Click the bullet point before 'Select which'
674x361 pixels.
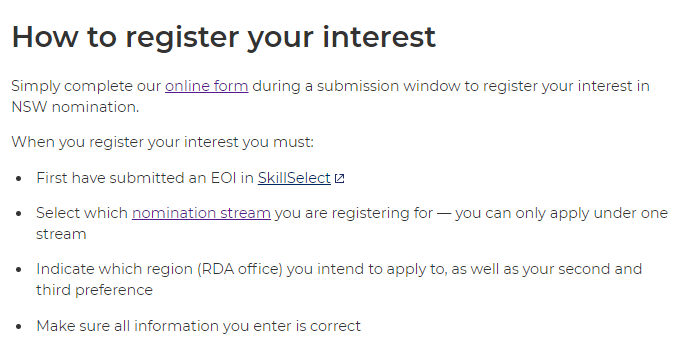tap(18, 214)
